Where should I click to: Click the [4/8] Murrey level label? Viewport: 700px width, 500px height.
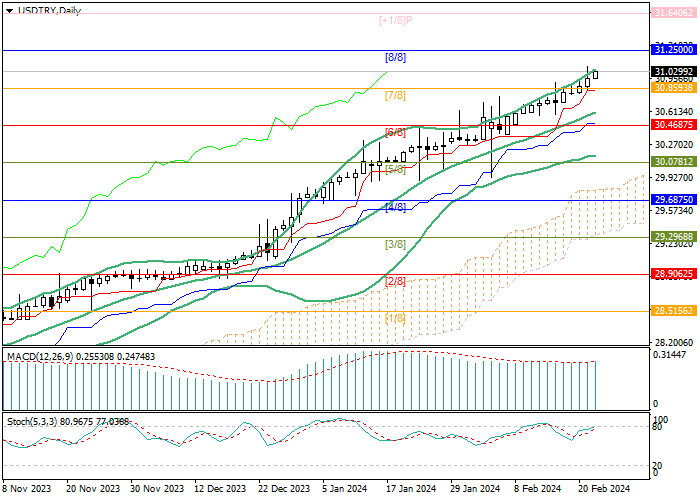[x=395, y=207]
